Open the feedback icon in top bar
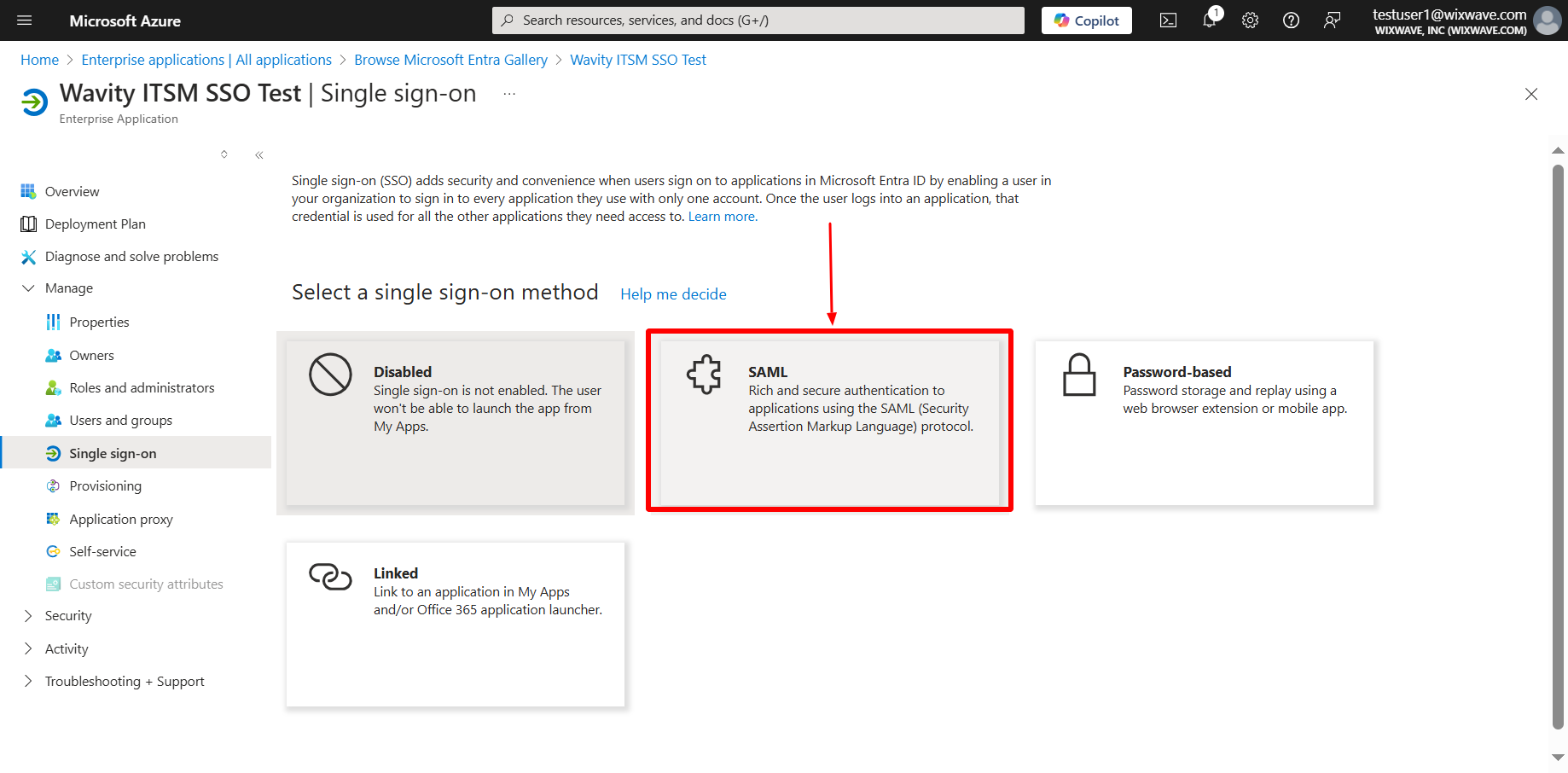 point(1332,20)
